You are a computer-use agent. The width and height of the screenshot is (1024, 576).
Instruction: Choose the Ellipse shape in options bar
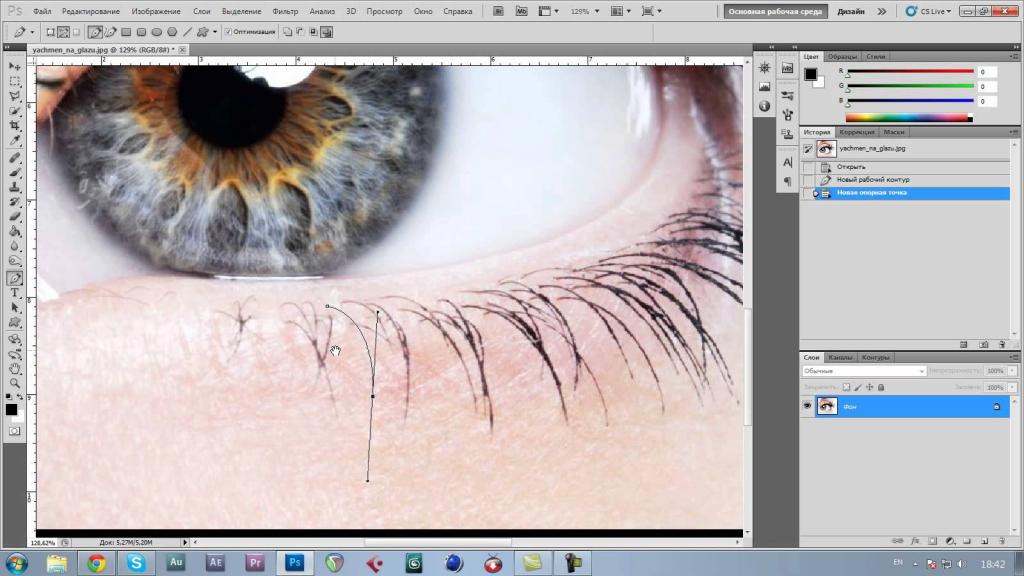pyautogui.click(x=157, y=32)
